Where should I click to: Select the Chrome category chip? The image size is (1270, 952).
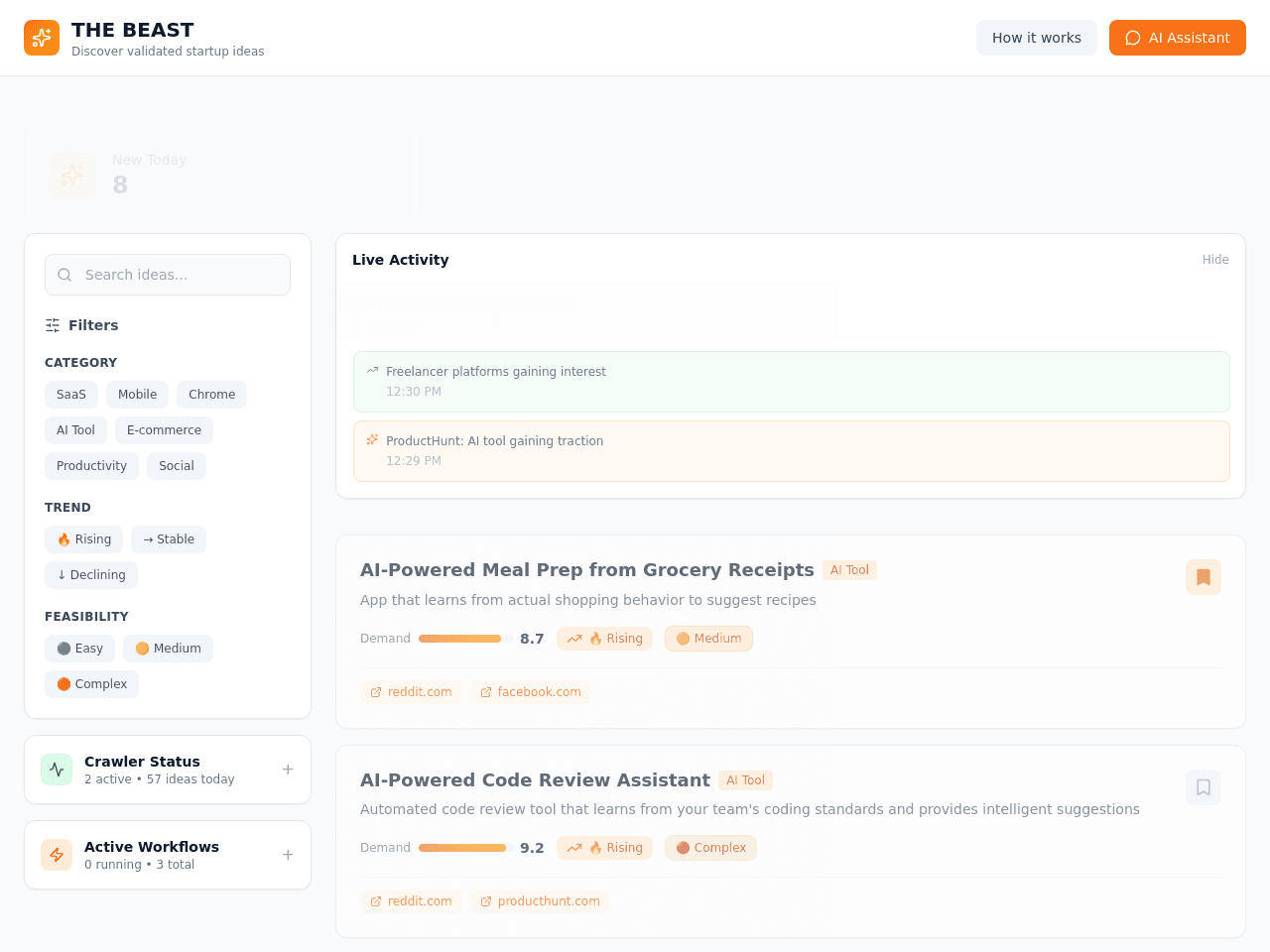coord(212,395)
